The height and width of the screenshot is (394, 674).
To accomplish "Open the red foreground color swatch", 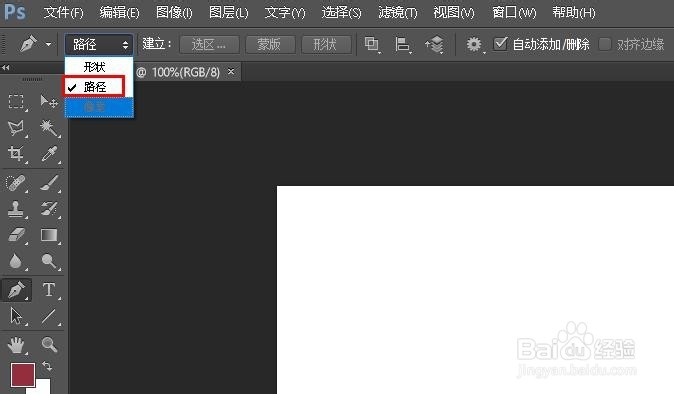I will point(22,375).
